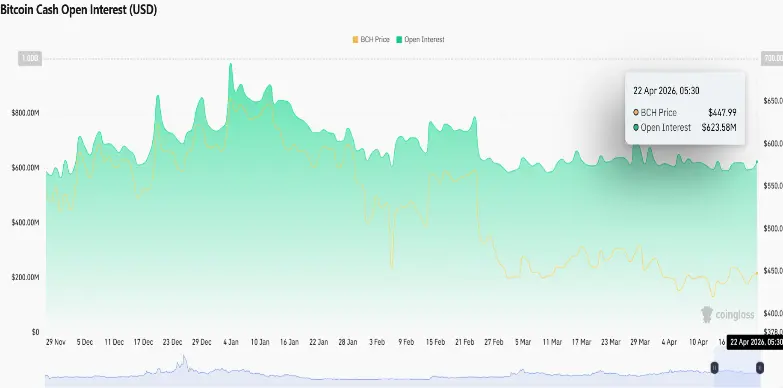This screenshot has height=388, width=783.
Task: Toggle the BCH Price legend series
Action: click(371, 39)
